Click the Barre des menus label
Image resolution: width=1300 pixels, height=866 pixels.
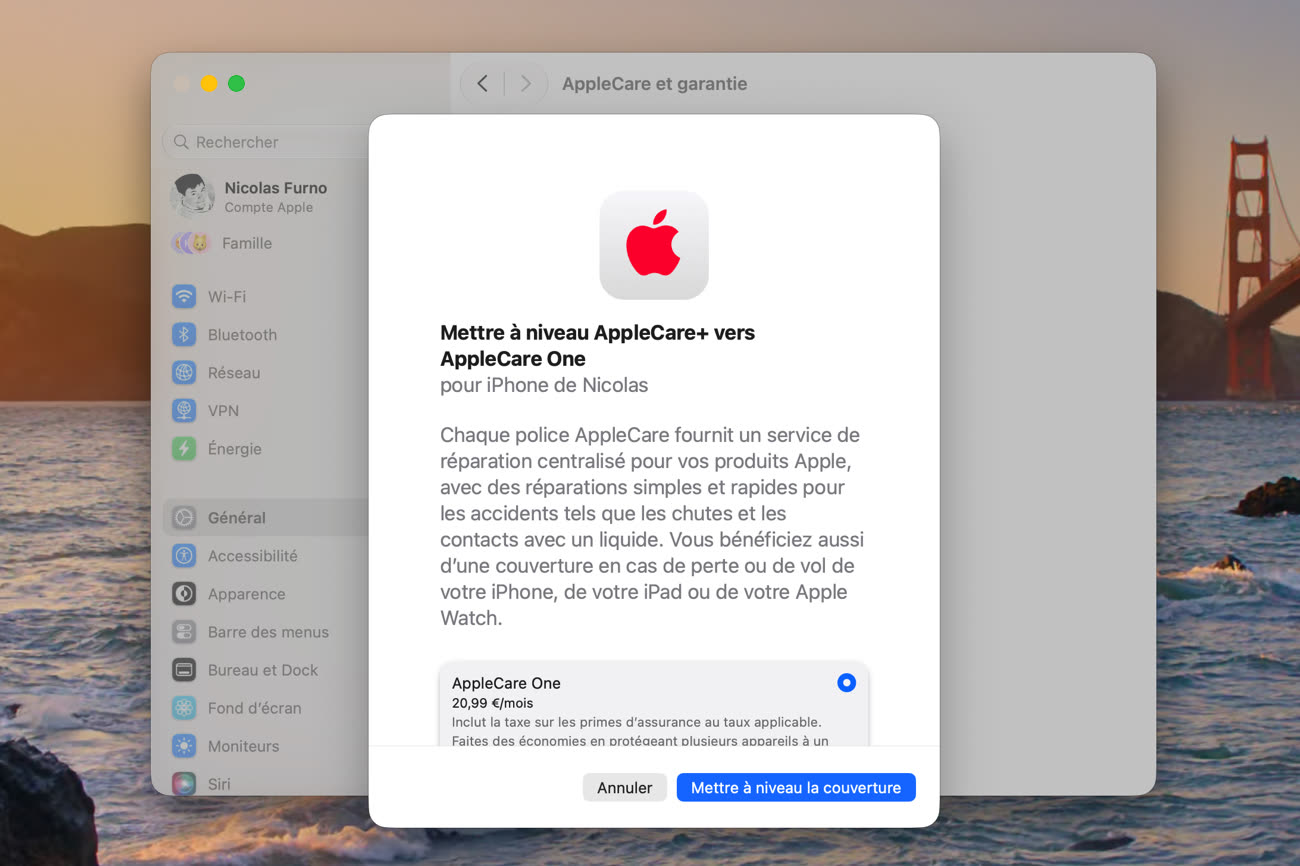click(x=268, y=632)
